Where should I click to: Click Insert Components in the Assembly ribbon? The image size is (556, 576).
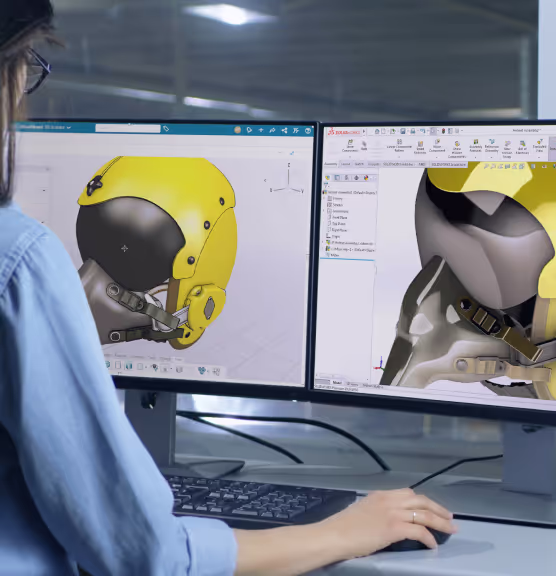click(x=350, y=146)
